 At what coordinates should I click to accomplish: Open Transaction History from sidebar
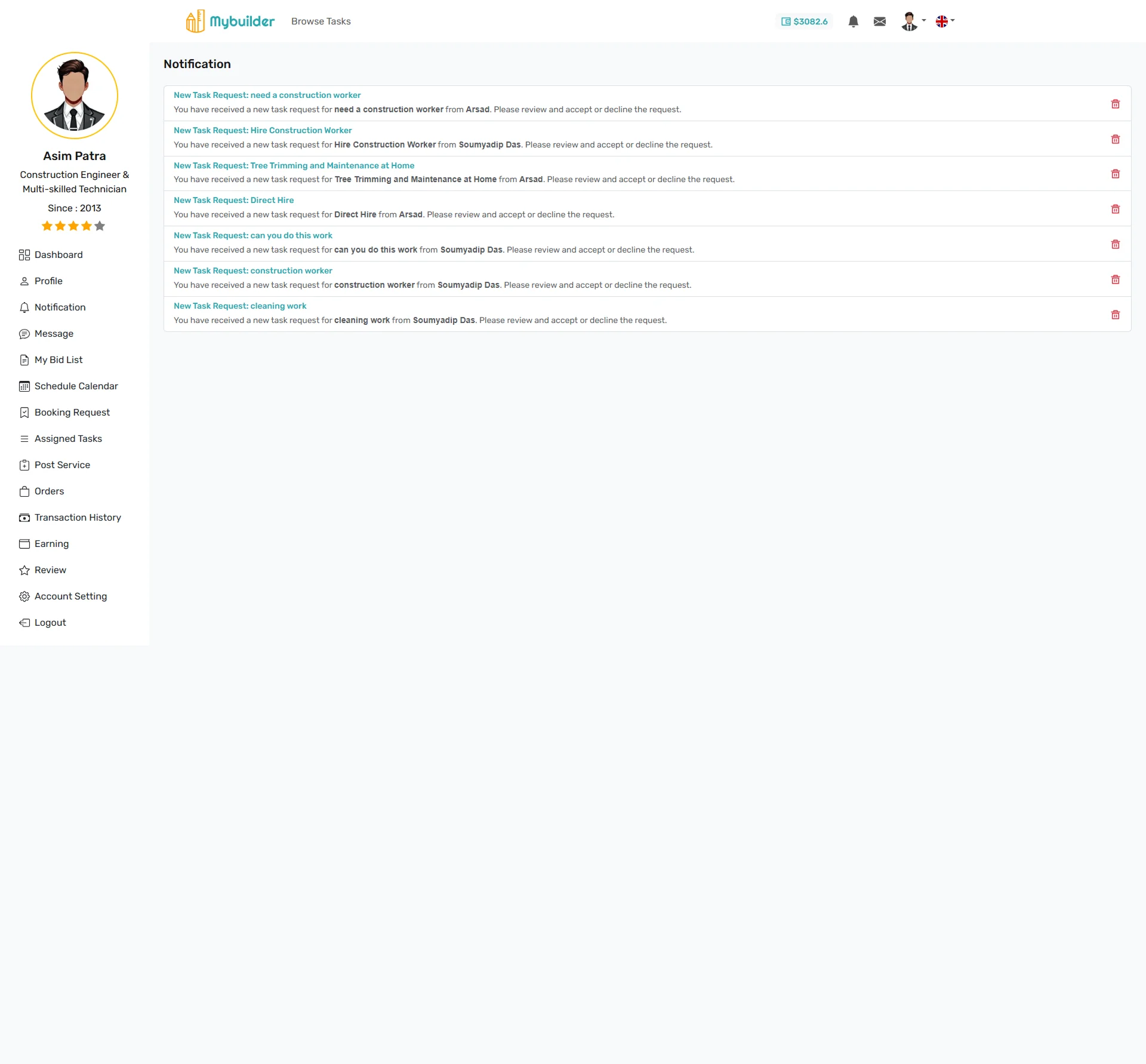click(78, 518)
